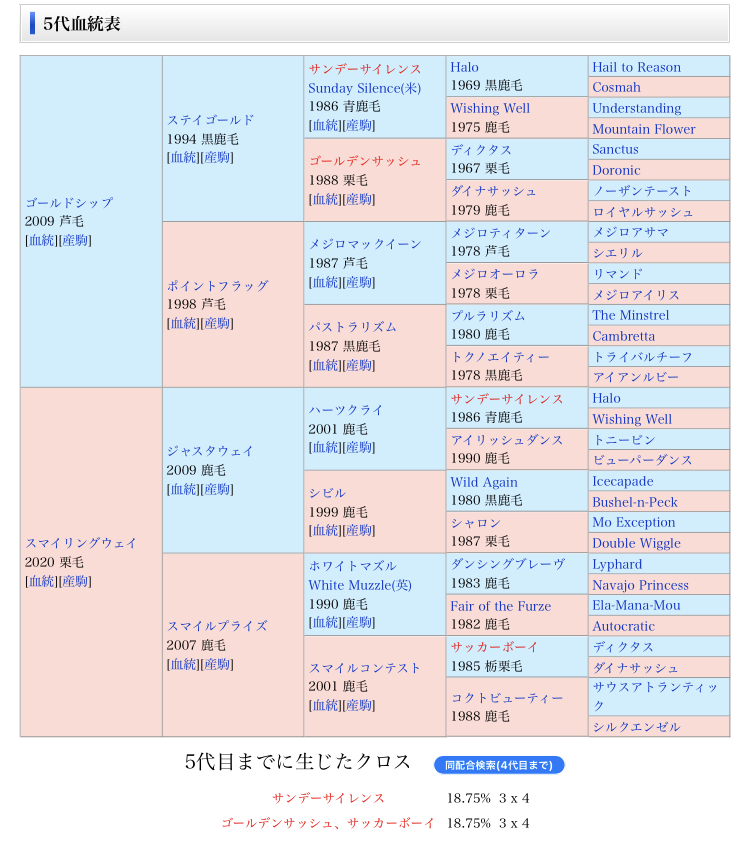The height and width of the screenshot is (841, 750).
Task: Open シビル's 血統 link
Action: pos(325,530)
